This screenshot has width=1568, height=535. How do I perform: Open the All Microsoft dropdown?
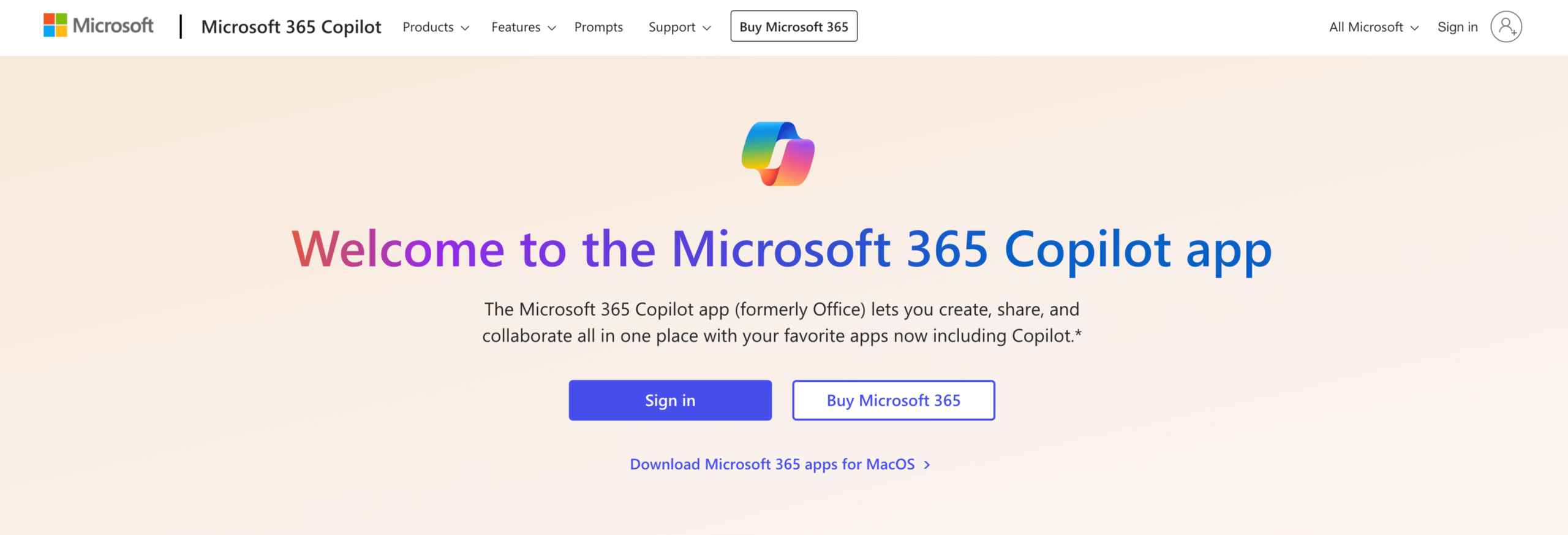[x=1366, y=27]
